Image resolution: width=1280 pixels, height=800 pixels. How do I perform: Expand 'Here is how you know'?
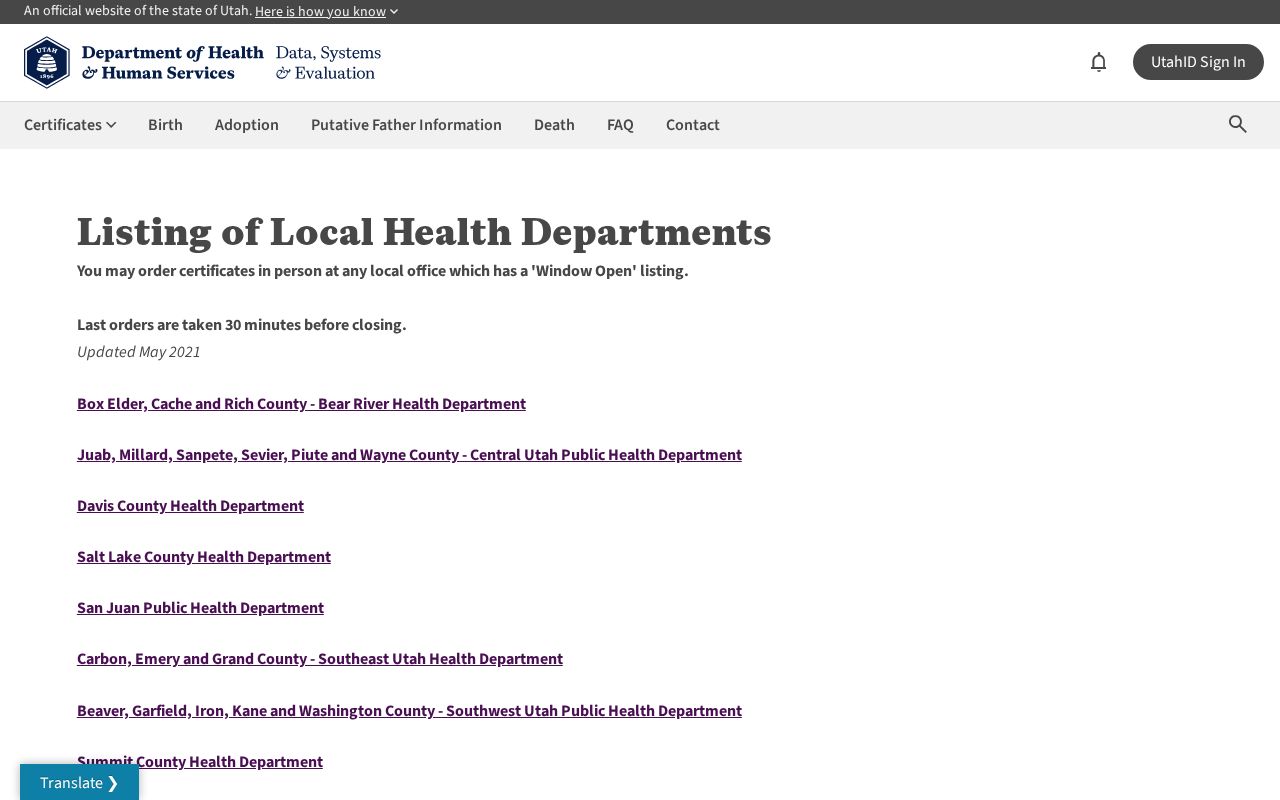[326, 11]
